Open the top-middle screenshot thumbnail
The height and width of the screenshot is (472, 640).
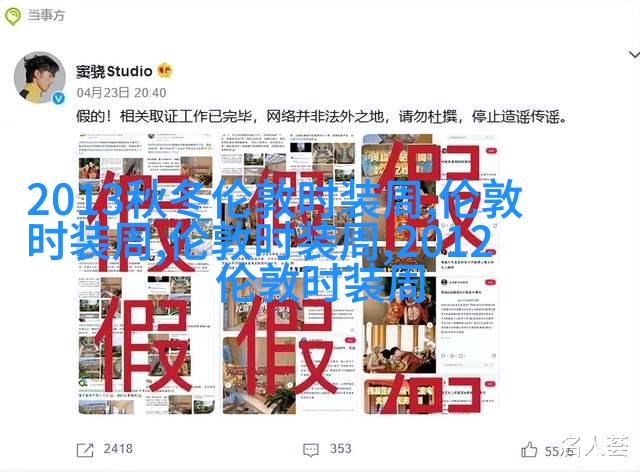coord(288,203)
